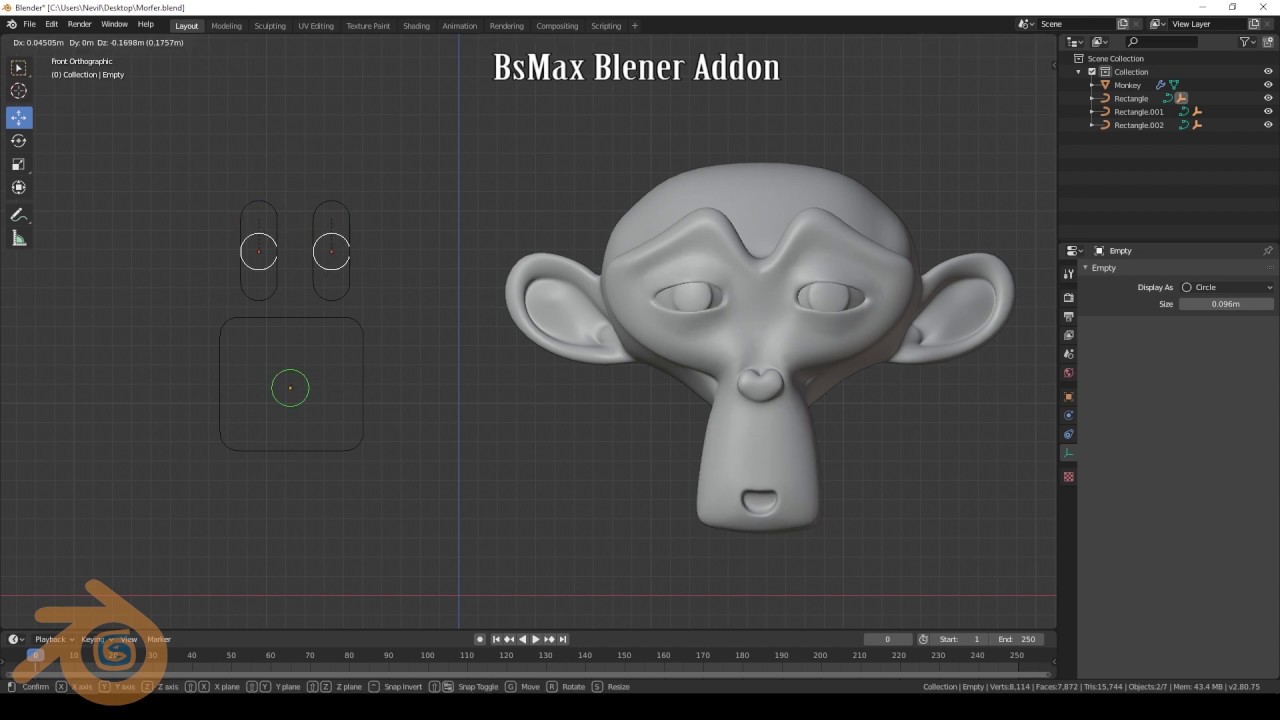
Task: Activate the Scale tool
Action: (x=19, y=164)
